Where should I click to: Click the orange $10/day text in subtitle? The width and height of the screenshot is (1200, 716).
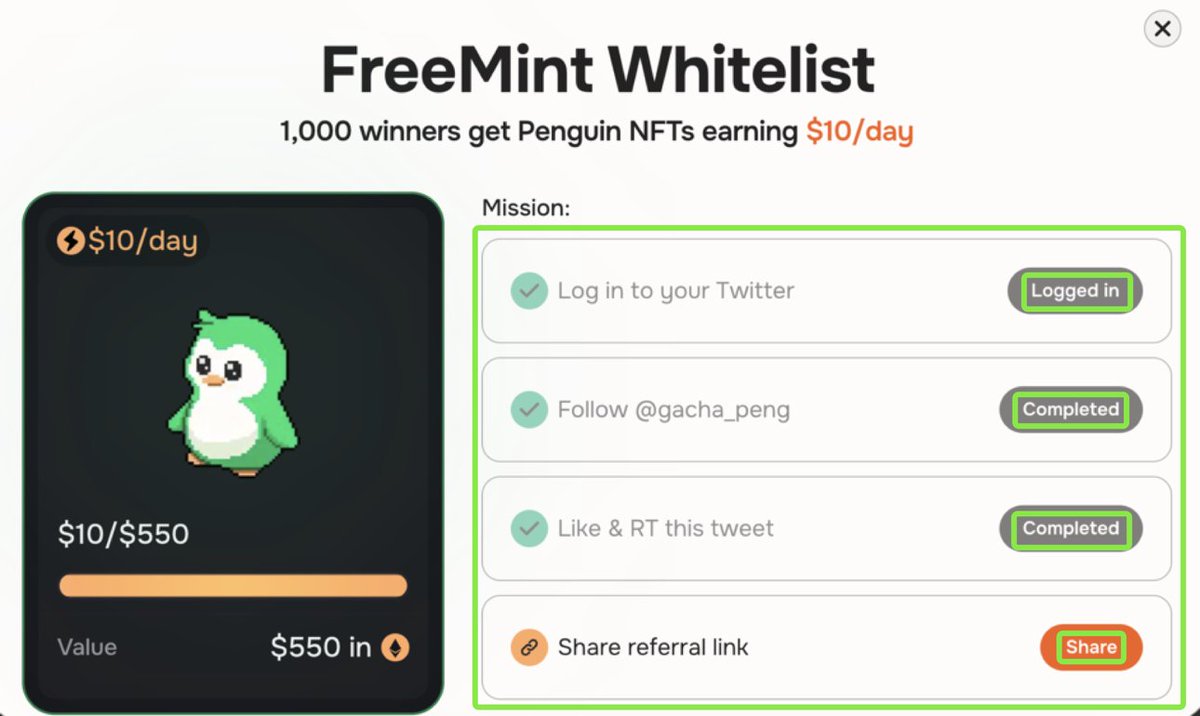pos(860,131)
